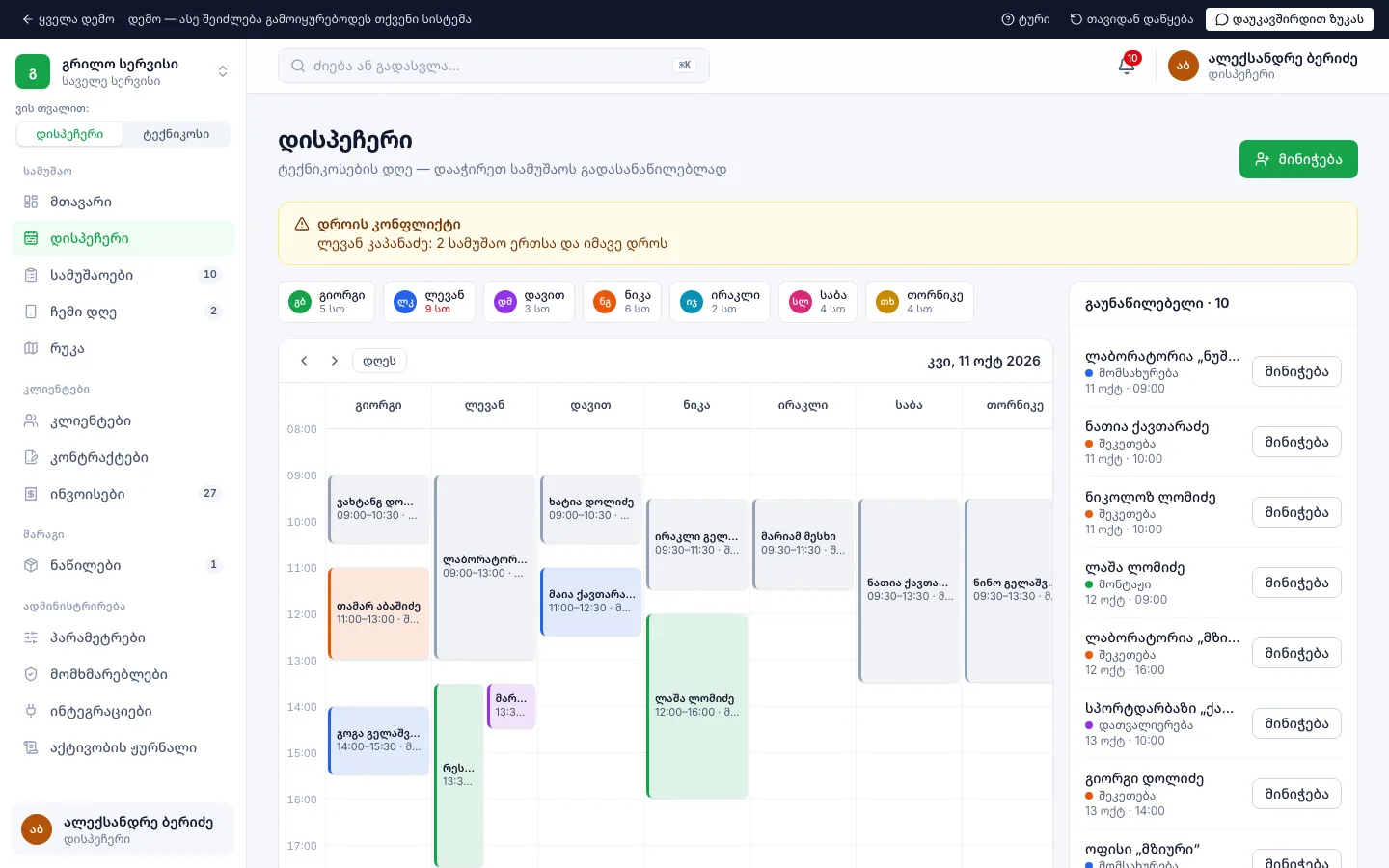Switch view to ტექნიკოსი role
The image size is (1389, 868).
[x=177, y=134]
